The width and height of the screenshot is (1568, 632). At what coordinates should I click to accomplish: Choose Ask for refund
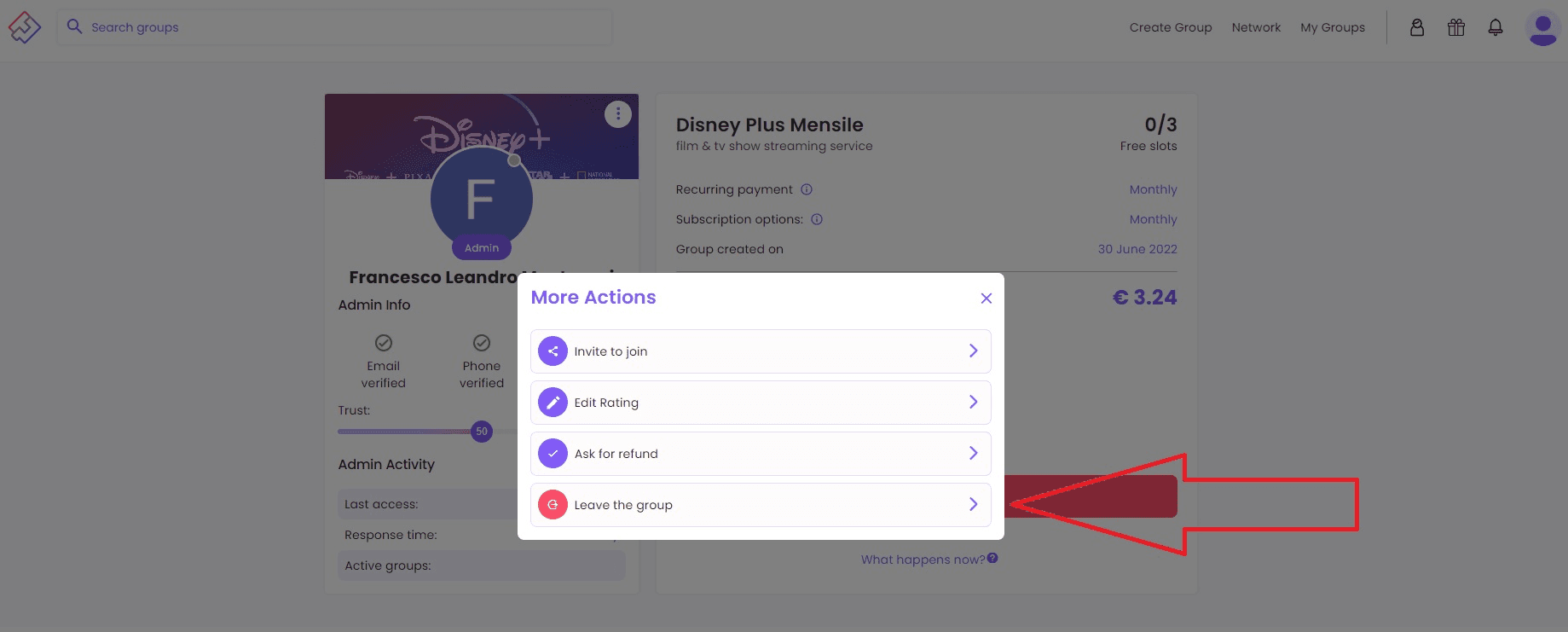pyautogui.click(x=761, y=454)
